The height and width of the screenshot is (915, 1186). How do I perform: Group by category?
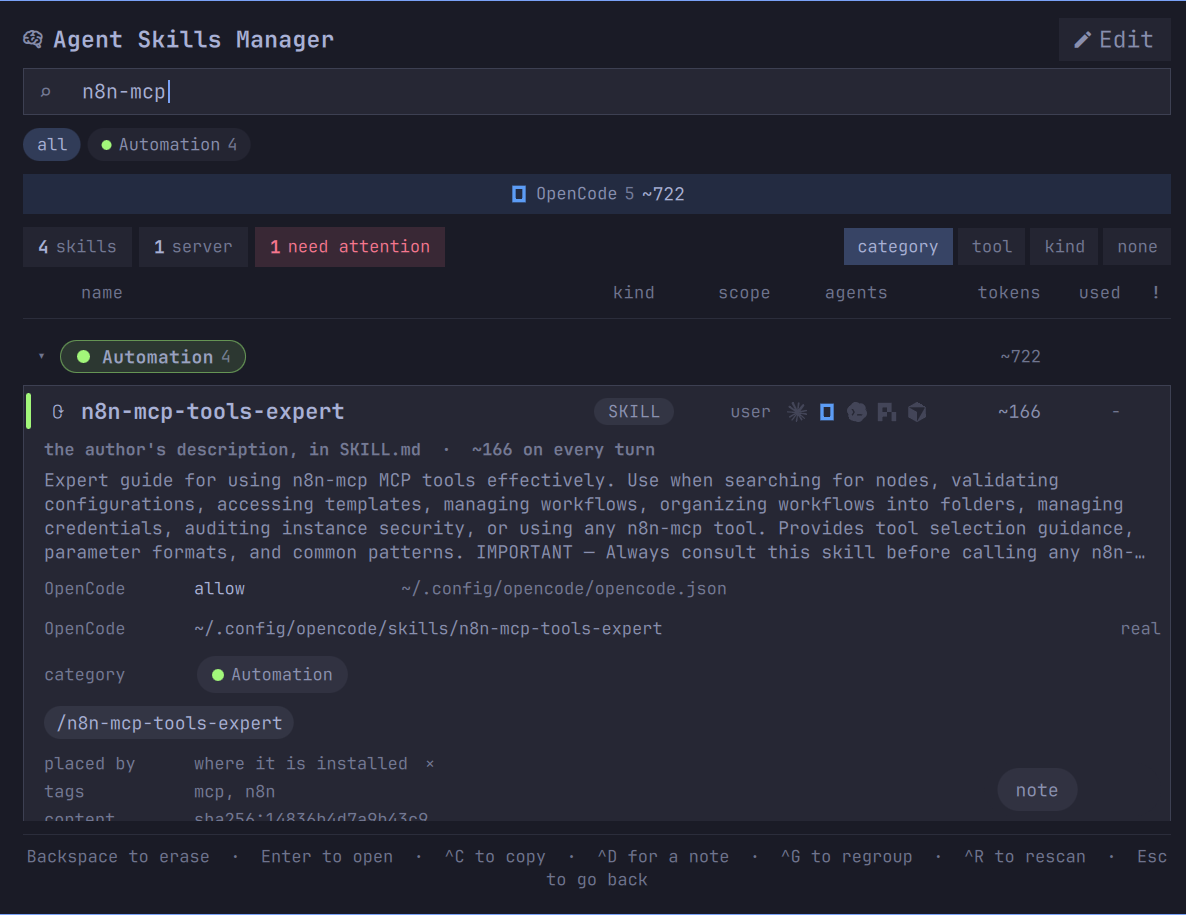click(x=898, y=247)
